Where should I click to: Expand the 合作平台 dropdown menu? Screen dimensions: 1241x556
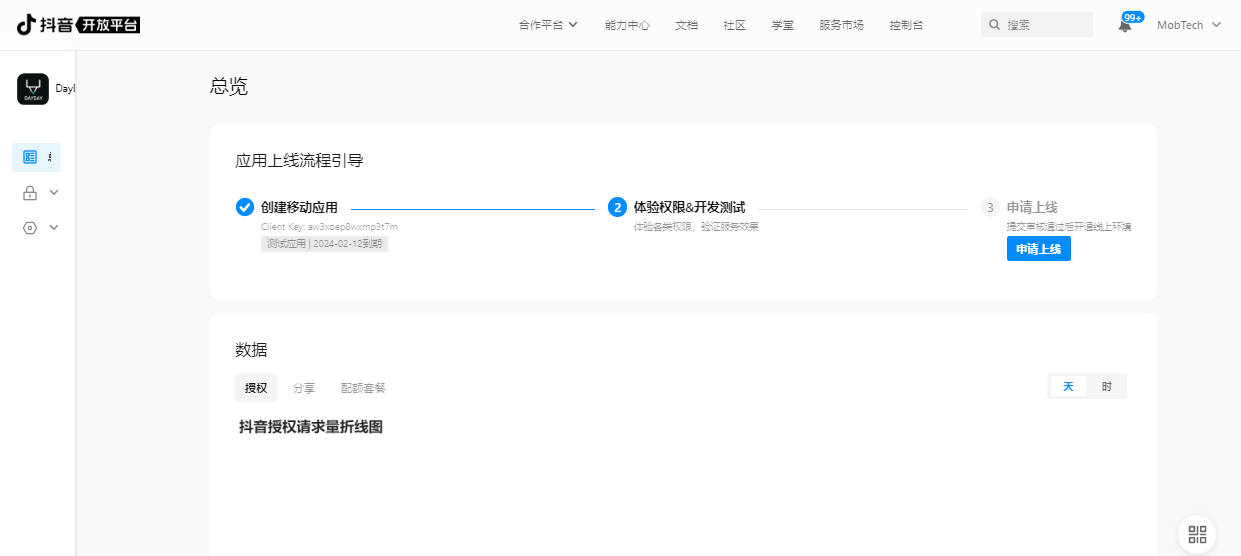548,25
